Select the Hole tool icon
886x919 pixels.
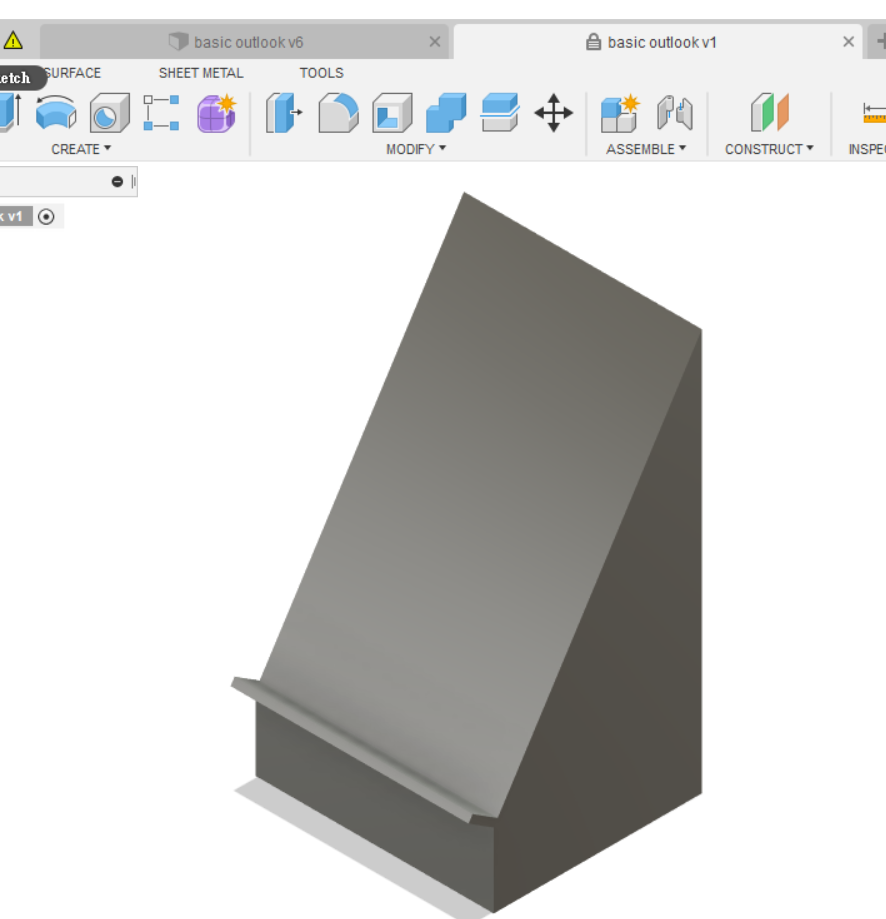[110, 113]
